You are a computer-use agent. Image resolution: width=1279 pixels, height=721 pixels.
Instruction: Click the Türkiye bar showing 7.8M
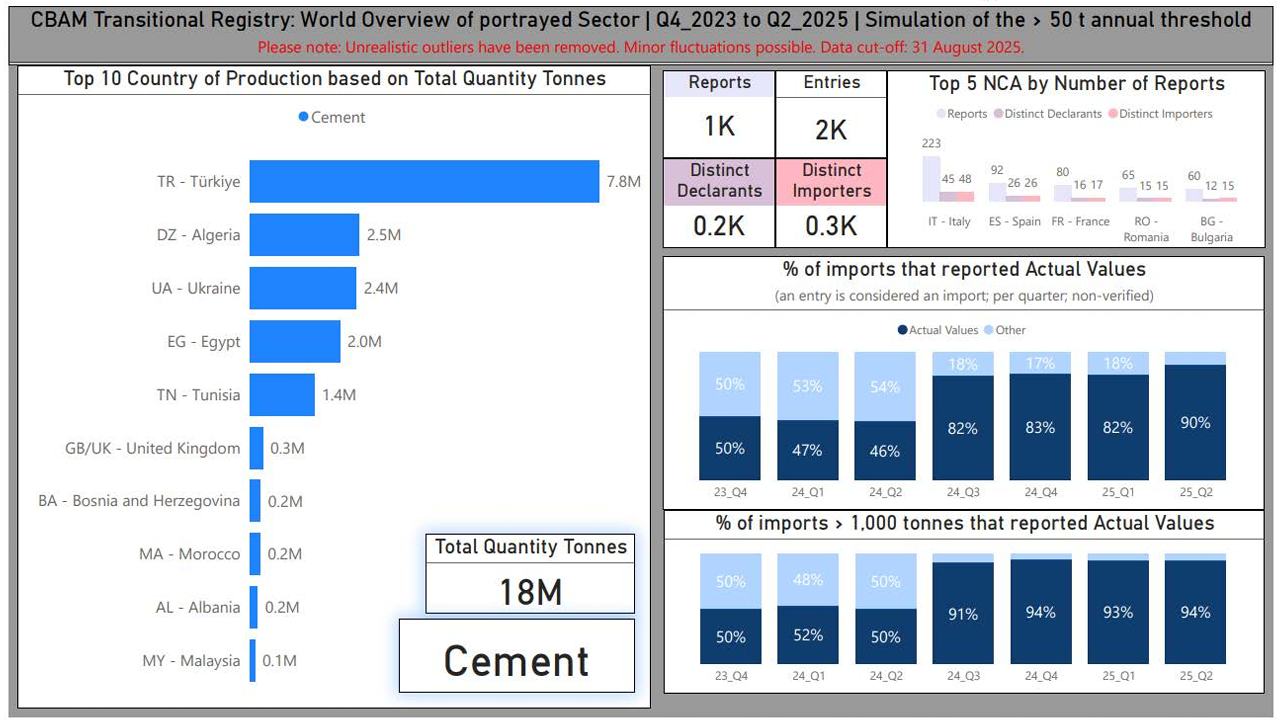424,181
